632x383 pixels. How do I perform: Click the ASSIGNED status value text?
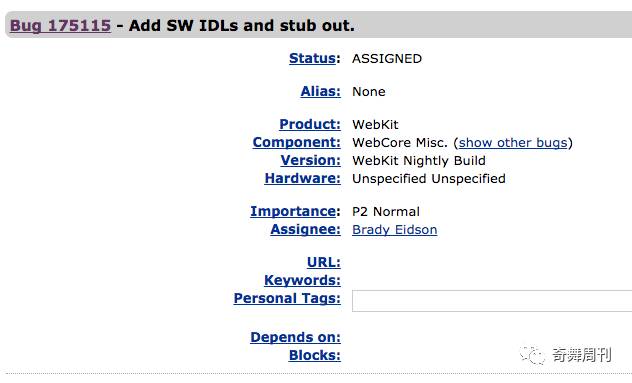pyautogui.click(x=387, y=59)
